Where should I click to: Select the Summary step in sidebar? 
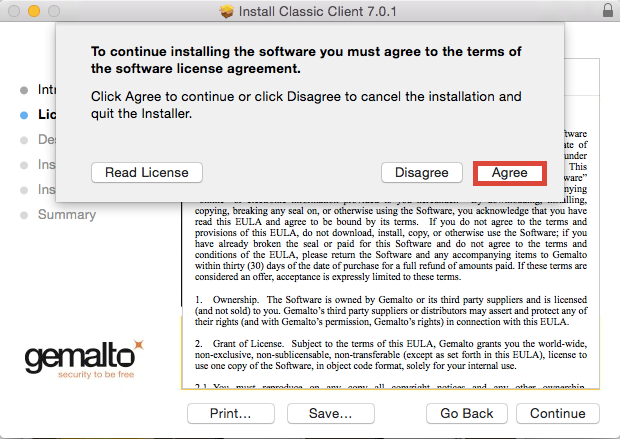coord(67,214)
